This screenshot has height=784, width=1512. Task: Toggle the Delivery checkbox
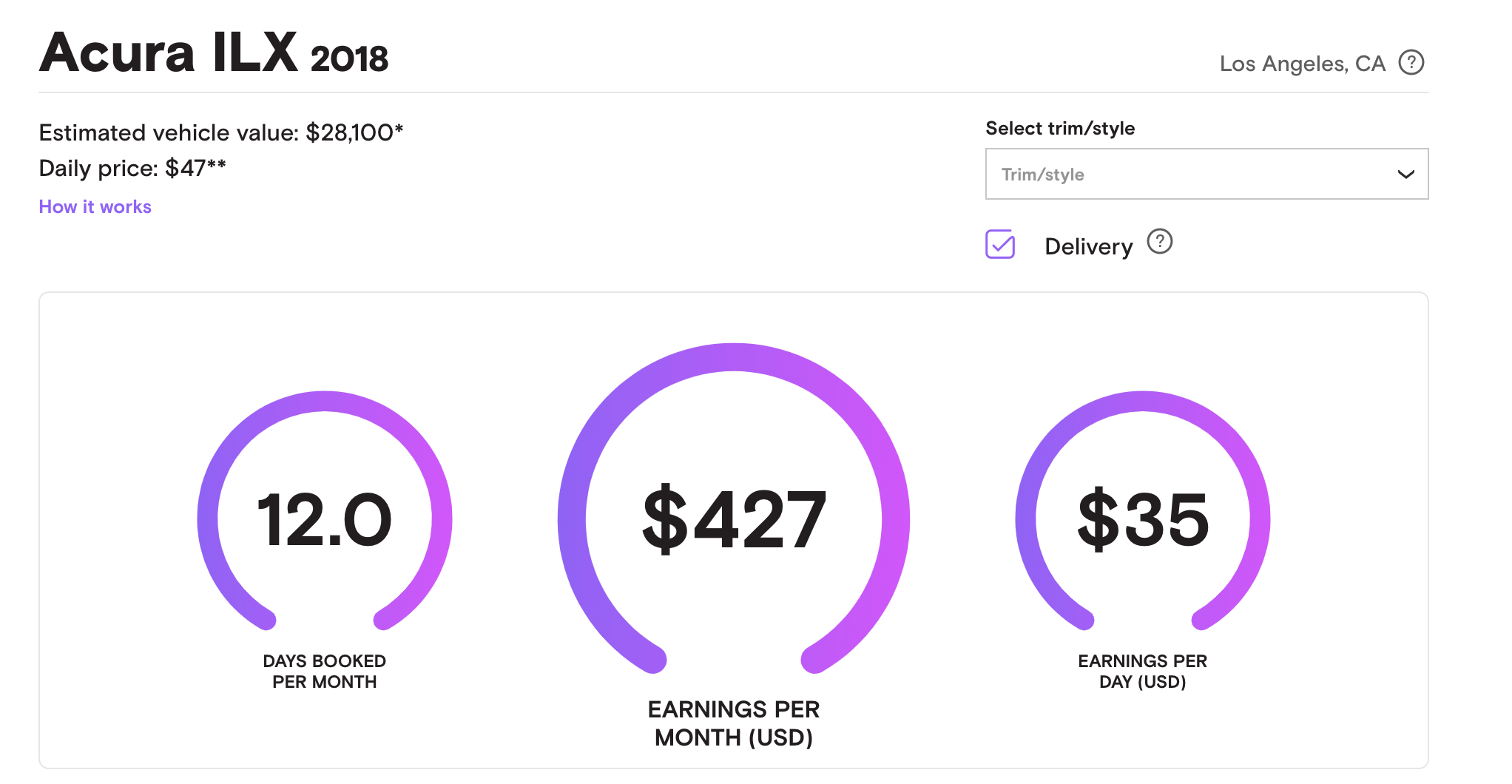coord(1000,244)
